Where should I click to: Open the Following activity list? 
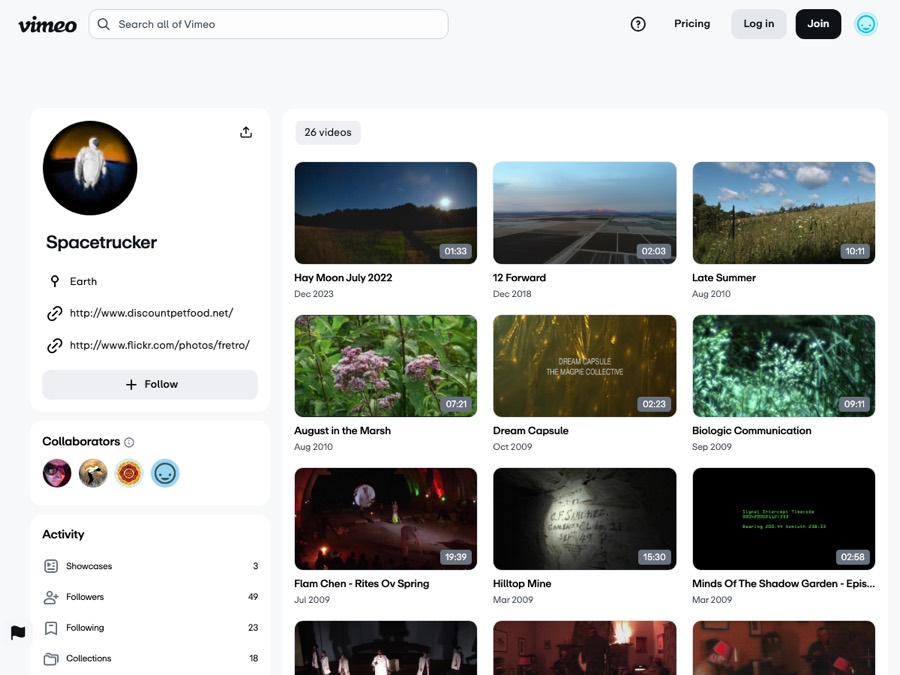[x=150, y=628]
